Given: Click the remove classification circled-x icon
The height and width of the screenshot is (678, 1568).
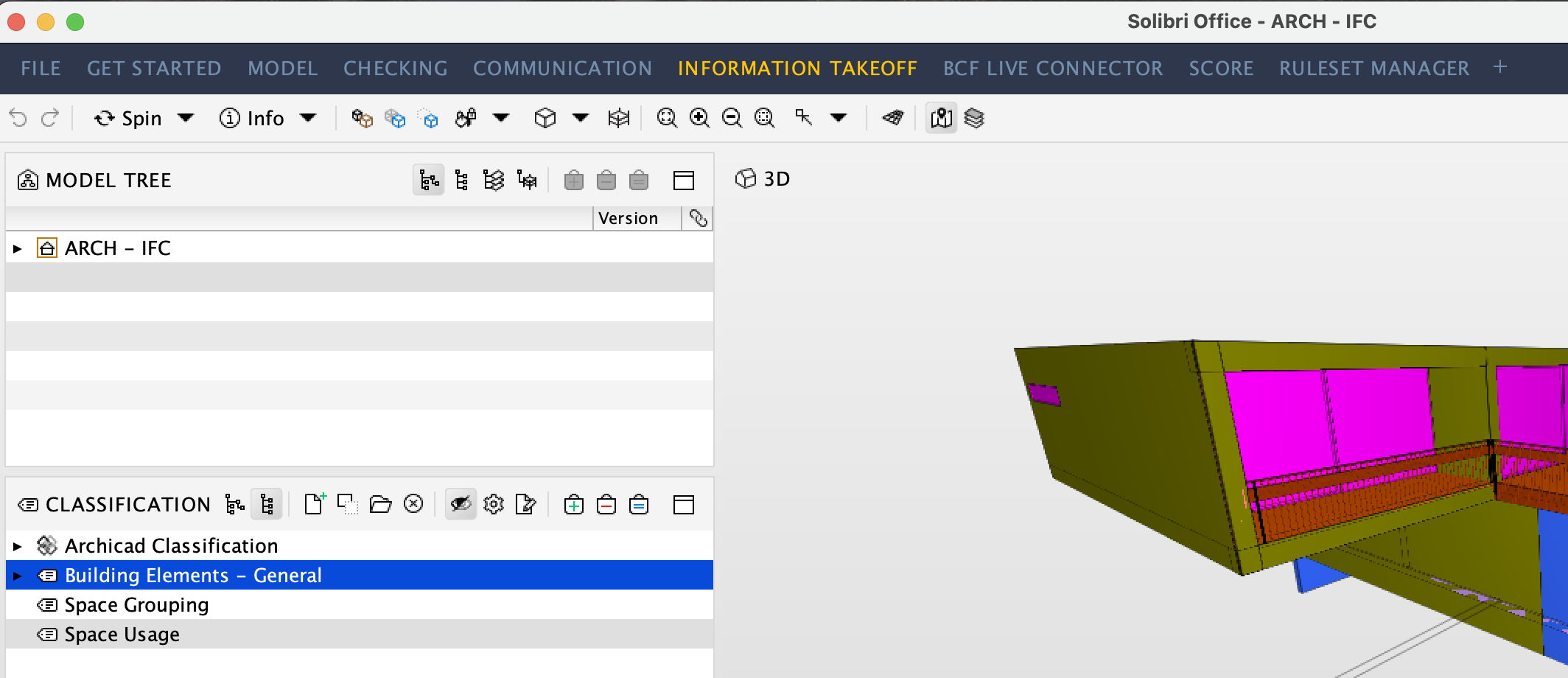Looking at the screenshot, I should 414,504.
